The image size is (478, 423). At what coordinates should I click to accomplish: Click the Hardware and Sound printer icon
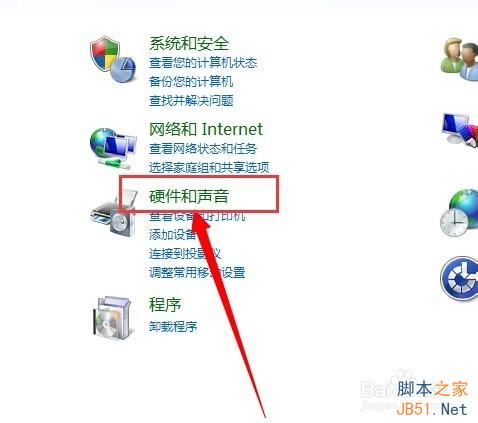coord(114,213)
